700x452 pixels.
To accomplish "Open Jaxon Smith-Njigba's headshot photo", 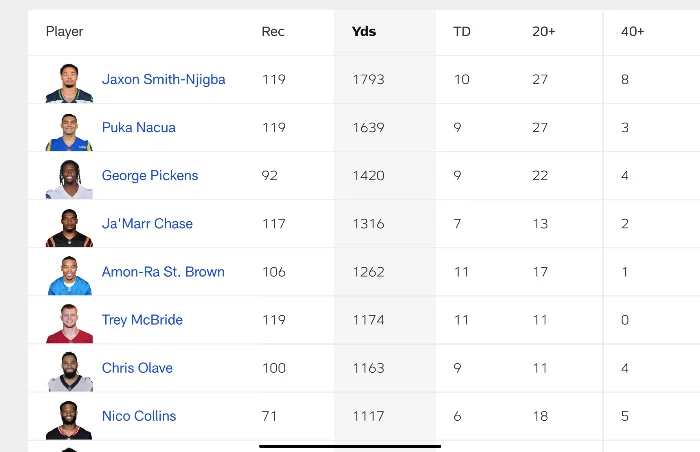I will point(69,81).
